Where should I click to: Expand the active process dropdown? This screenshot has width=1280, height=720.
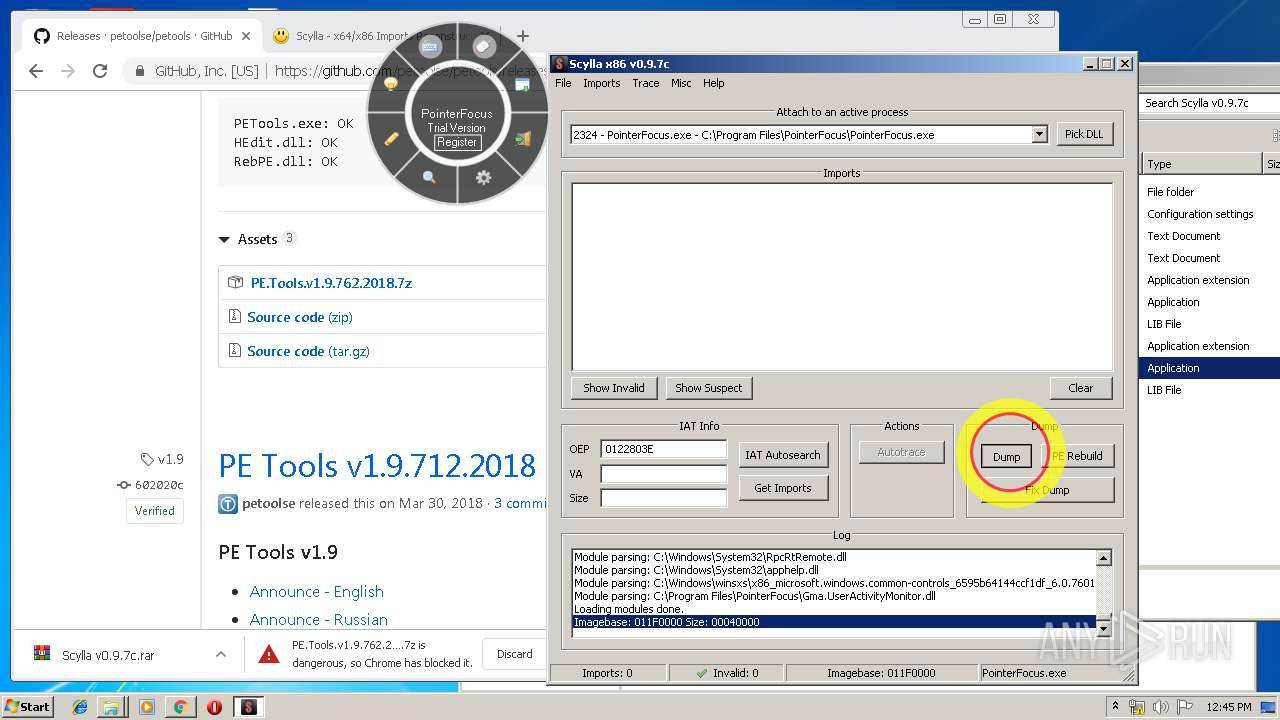[1039, 134]
